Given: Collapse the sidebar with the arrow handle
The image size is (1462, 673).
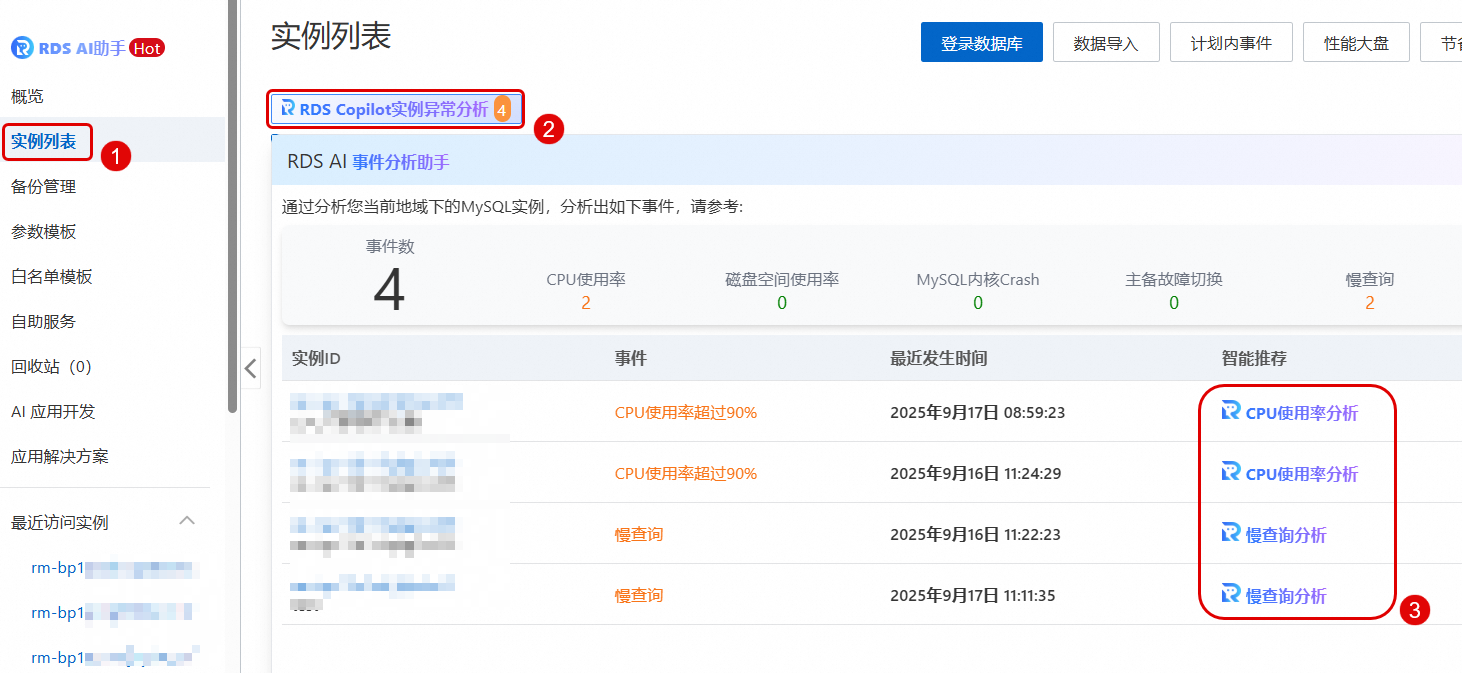Looking at the screenshot, I should click(251, 368).
